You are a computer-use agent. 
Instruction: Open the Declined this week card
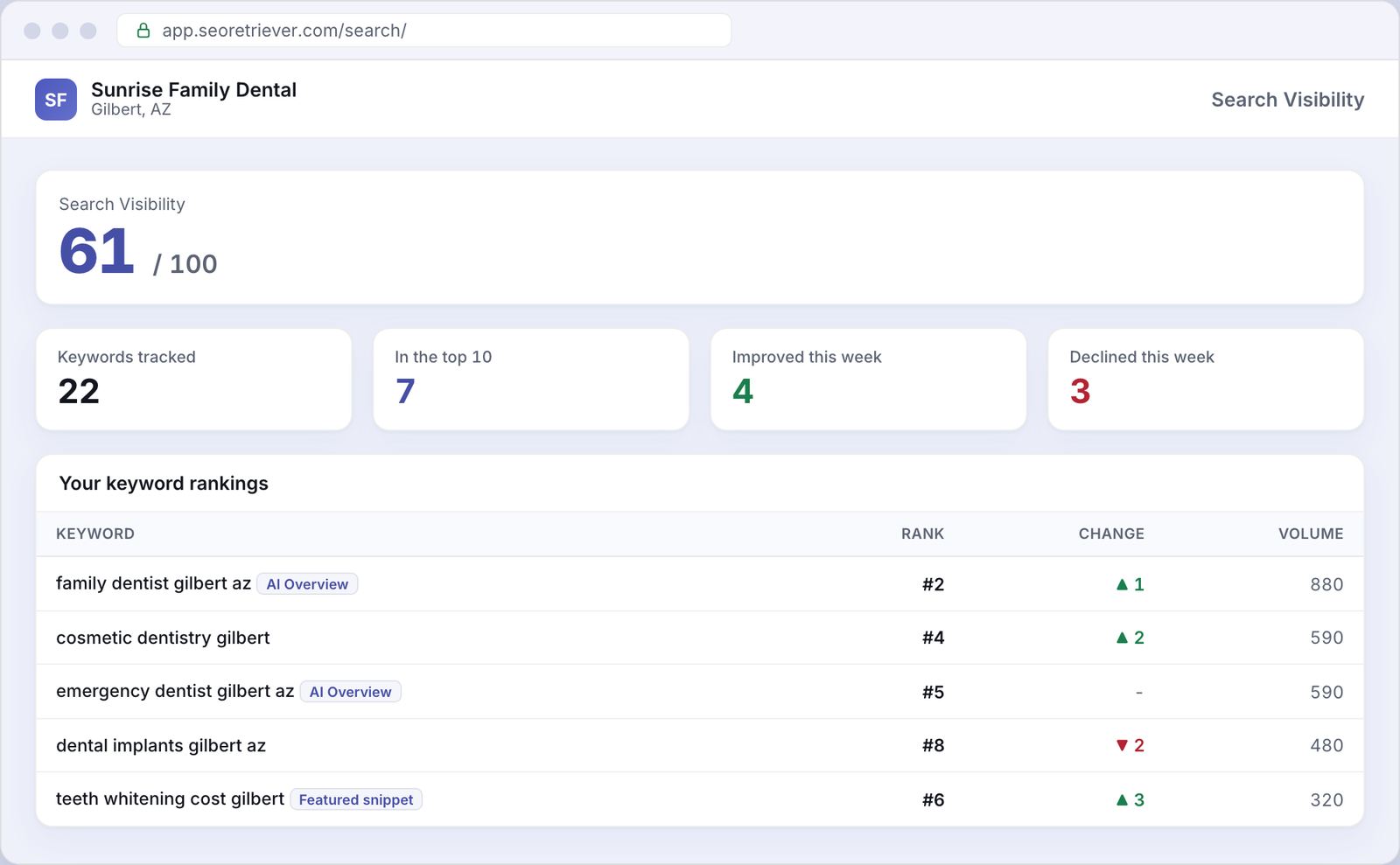point(1206,380)
